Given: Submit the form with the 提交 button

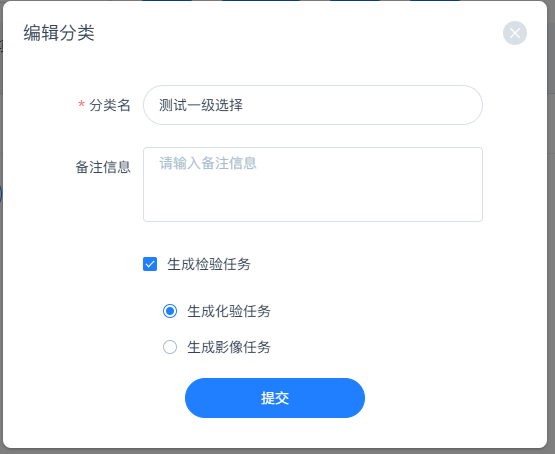Looking at the screenshot, I should click(x=275, y=398).
